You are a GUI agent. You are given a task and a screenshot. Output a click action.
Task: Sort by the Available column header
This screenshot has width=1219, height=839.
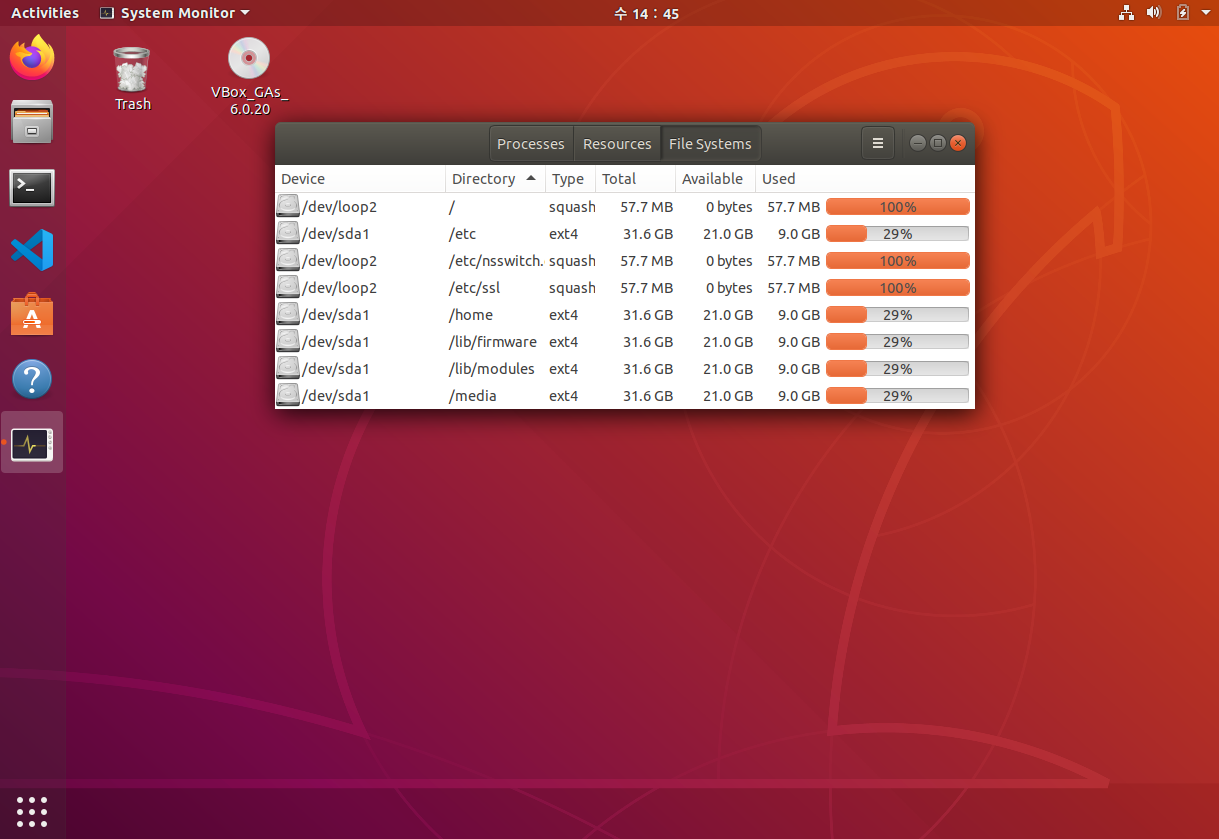[x=715, y=179]
